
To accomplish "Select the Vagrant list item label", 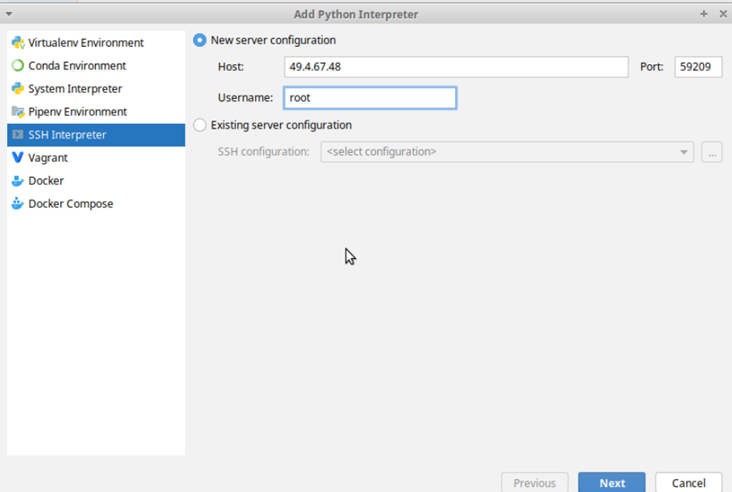I will tap(48, 158).
